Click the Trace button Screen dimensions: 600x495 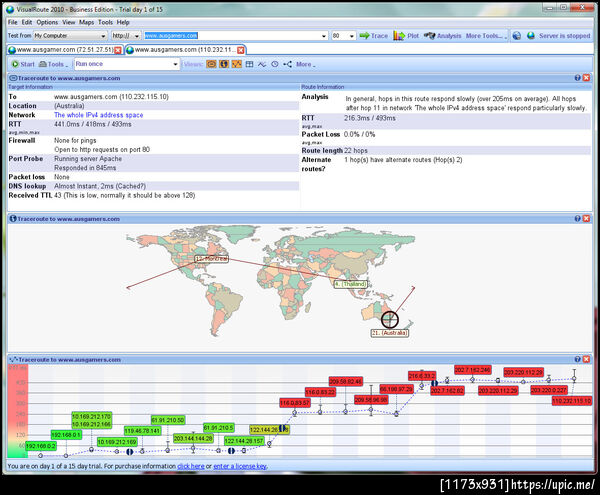tap(374, 36)
